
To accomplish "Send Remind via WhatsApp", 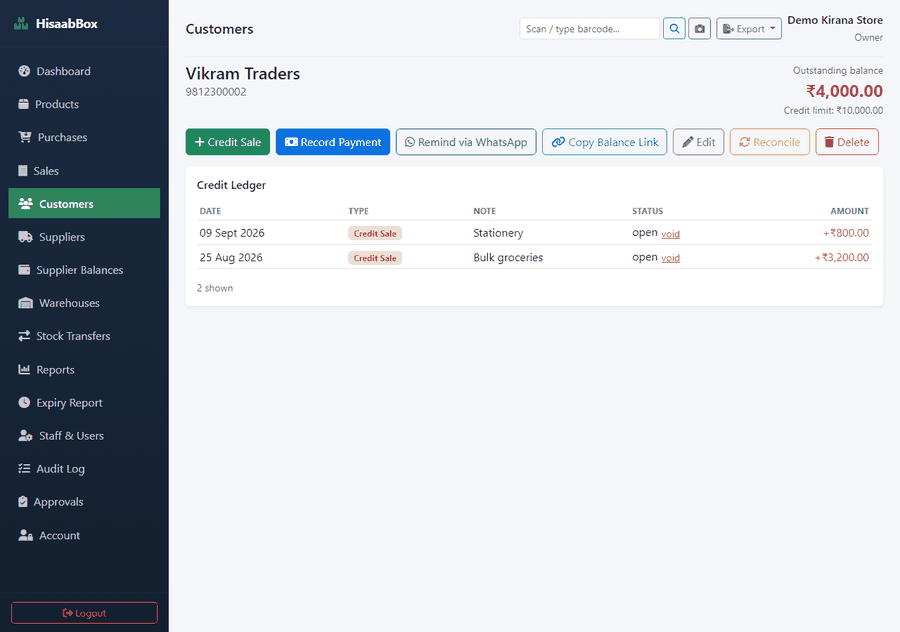I will (466, 142).
